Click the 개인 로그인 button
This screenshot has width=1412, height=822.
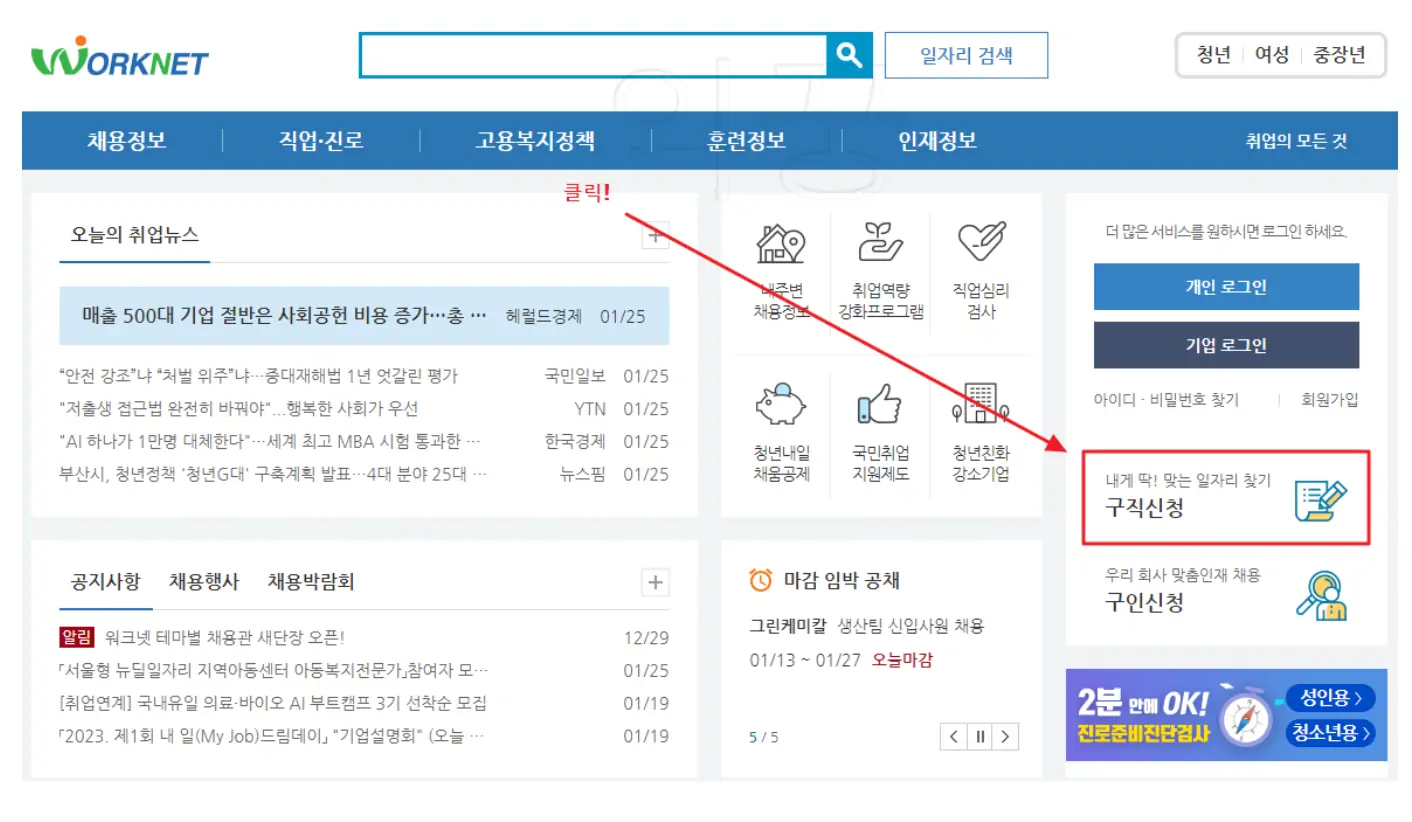click(x=1226, y=287)
